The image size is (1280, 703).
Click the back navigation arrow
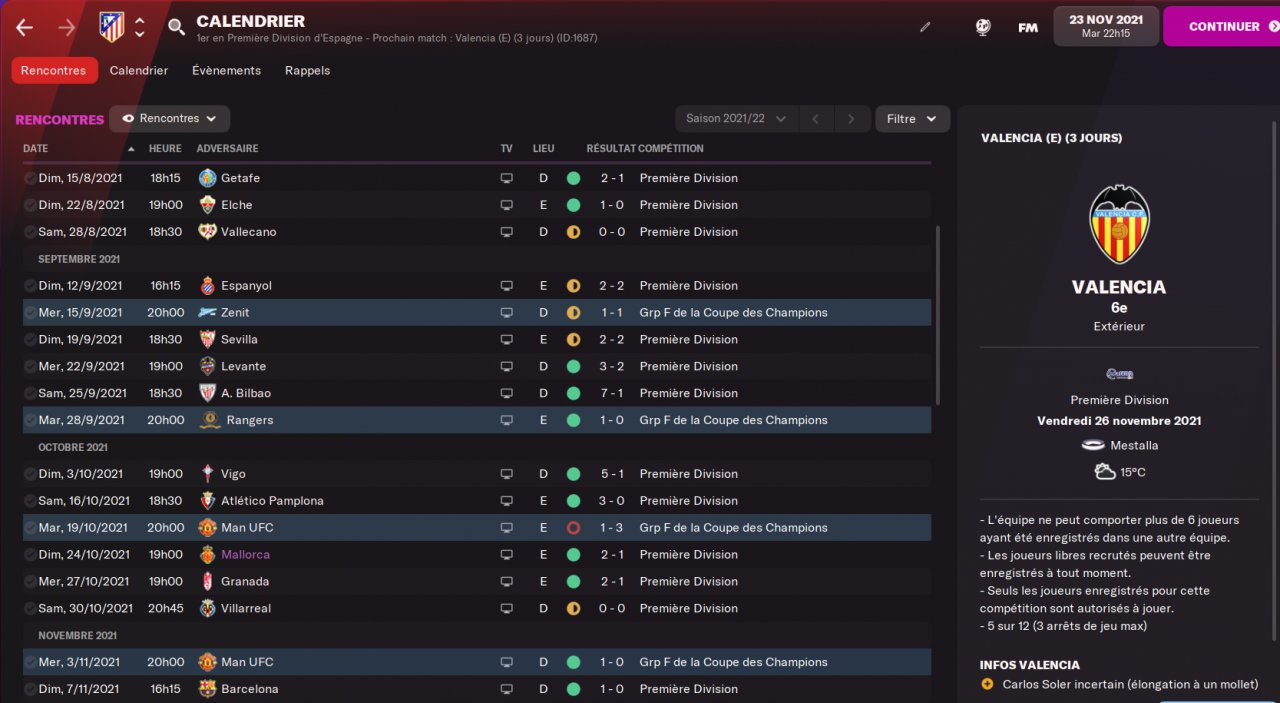pos(25,27)
